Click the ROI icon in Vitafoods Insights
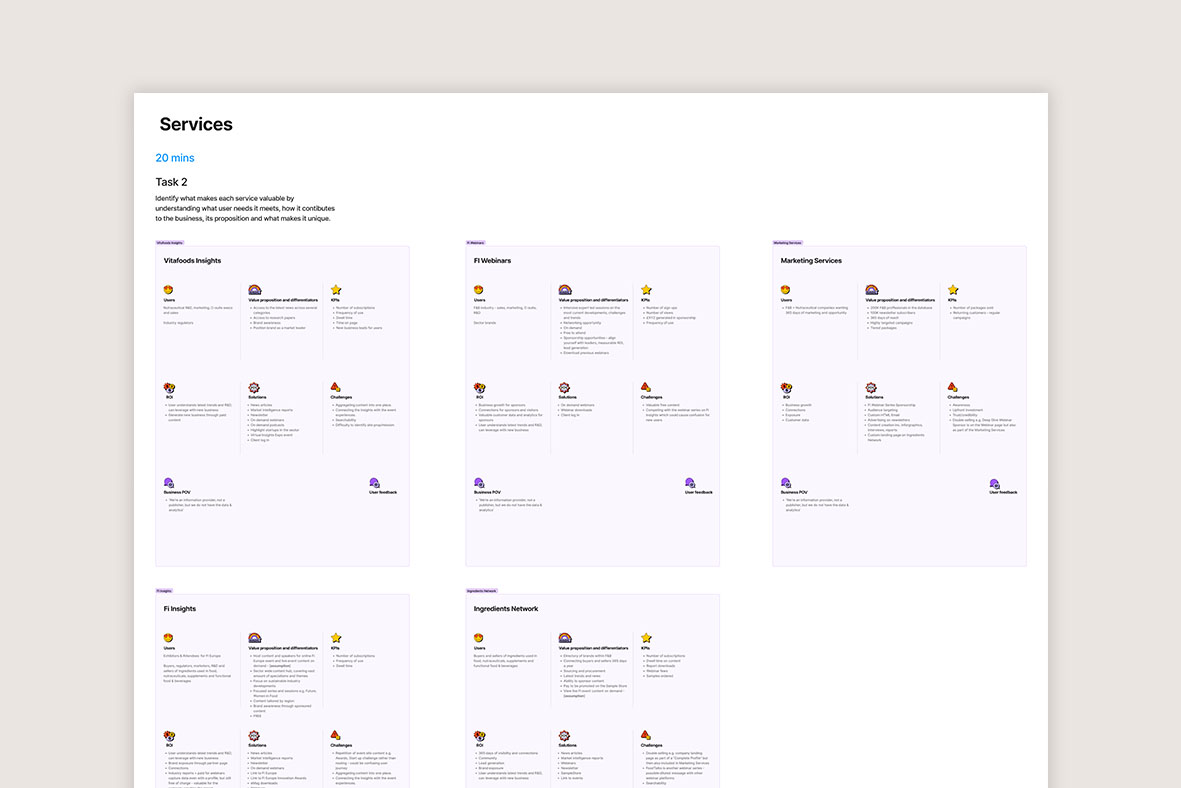The image size is (1181, 788). pos(169,387)
